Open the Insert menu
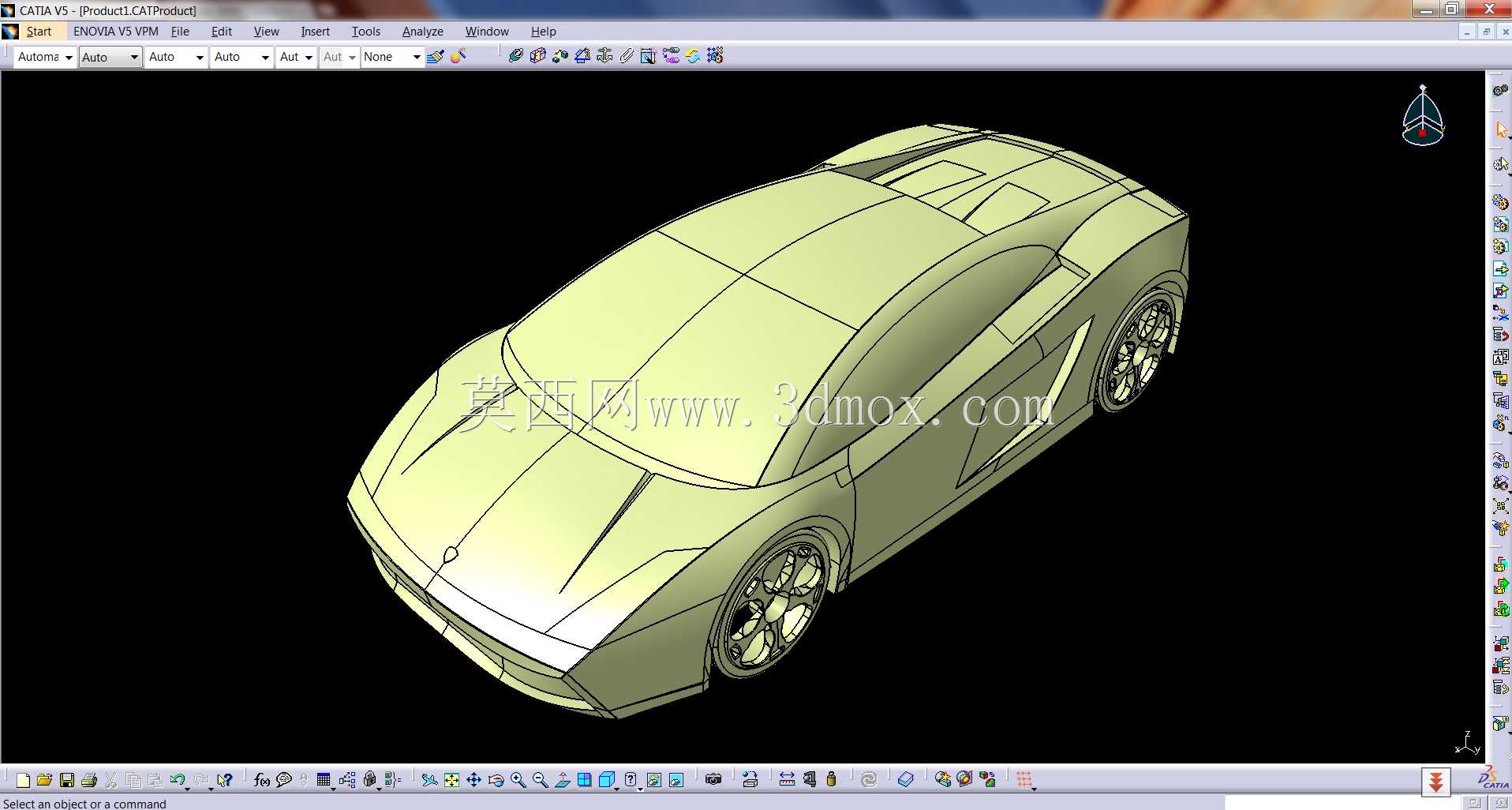This screenshot has height=810, width=1512. [x=315, y=32]
